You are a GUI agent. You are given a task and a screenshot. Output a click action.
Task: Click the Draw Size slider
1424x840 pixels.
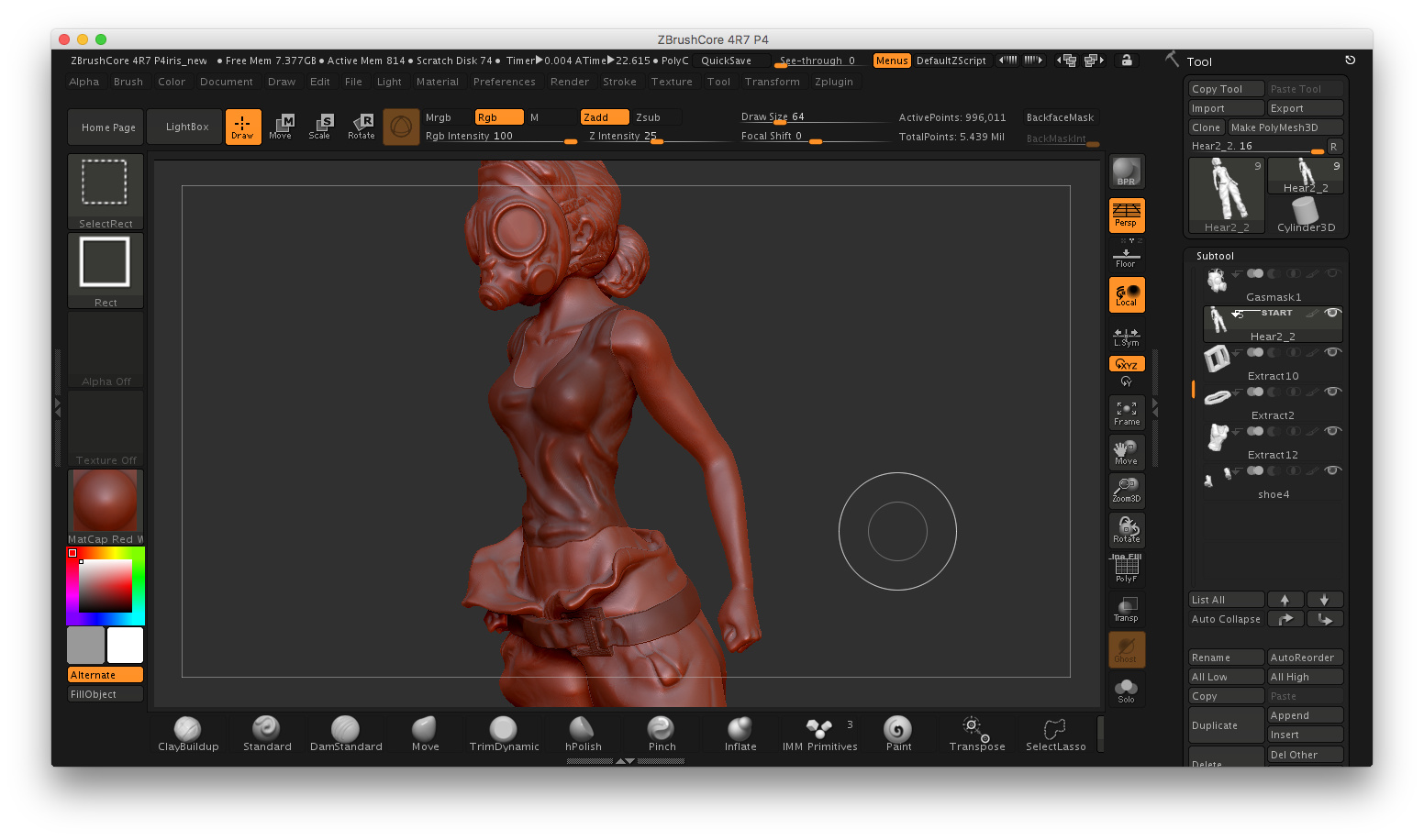click(812, 117)
